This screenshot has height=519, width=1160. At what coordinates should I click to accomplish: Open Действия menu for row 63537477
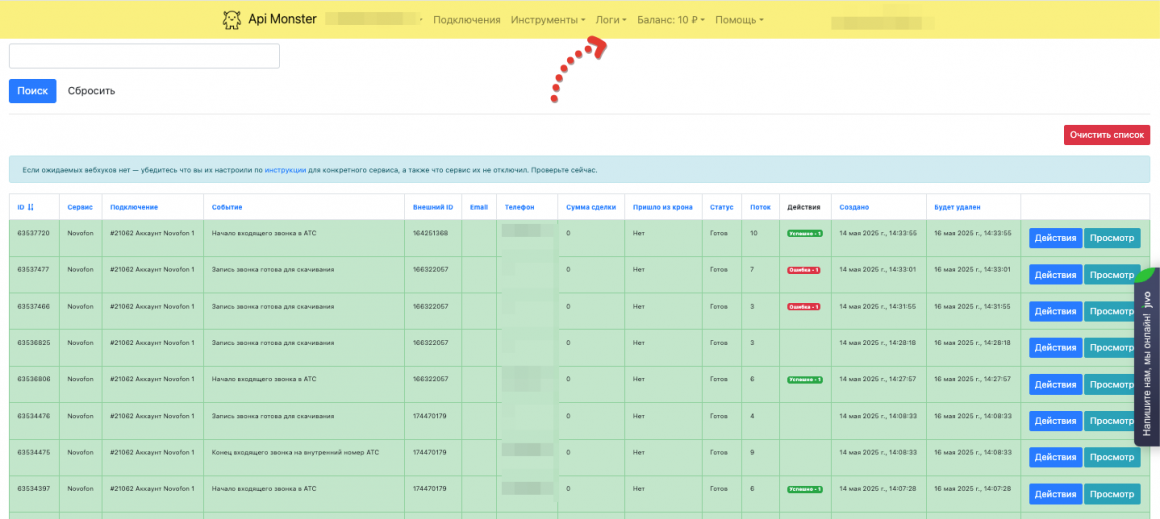pos(1055,274)
